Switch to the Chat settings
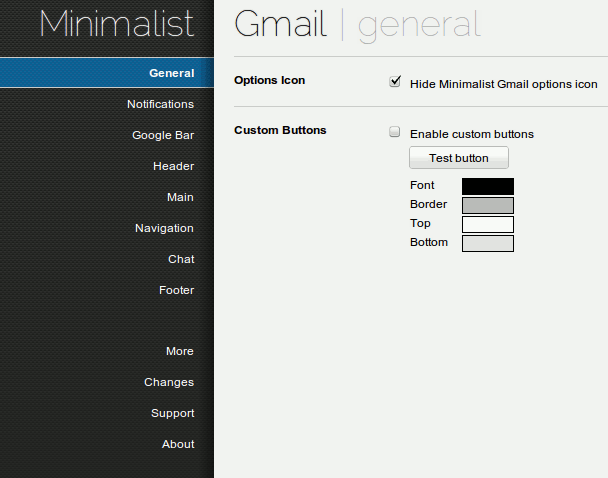Viewport: 608px width, 478px height. coord(181,259)
